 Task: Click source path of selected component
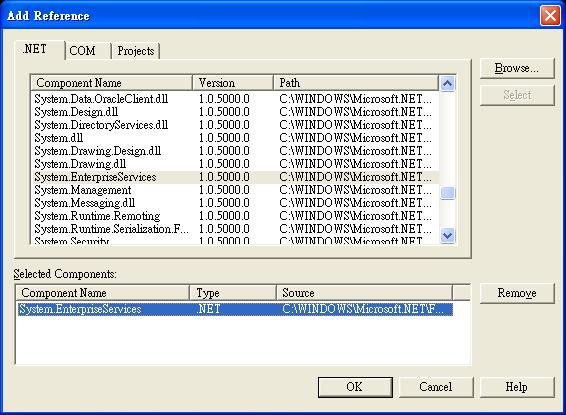click(363, 309)
